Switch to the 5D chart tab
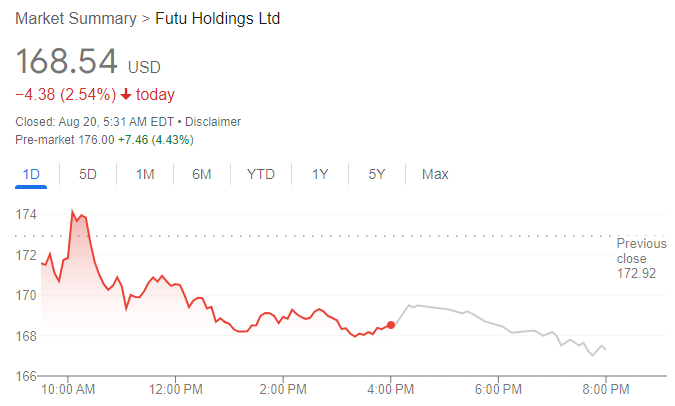This screenshot has width=675, height=406. (88, 174)
